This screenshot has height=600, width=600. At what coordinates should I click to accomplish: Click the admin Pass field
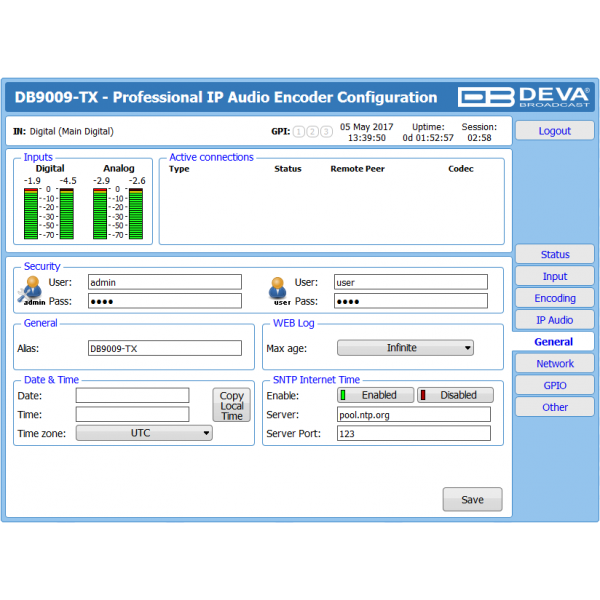(x=165, y=301)
